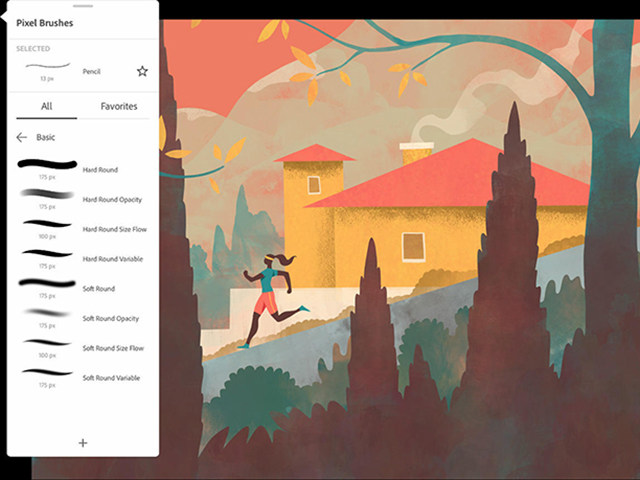Screen dimensions: 640x480
Task: Click the Pixel Brushes panel title
Action: [44, 23]
